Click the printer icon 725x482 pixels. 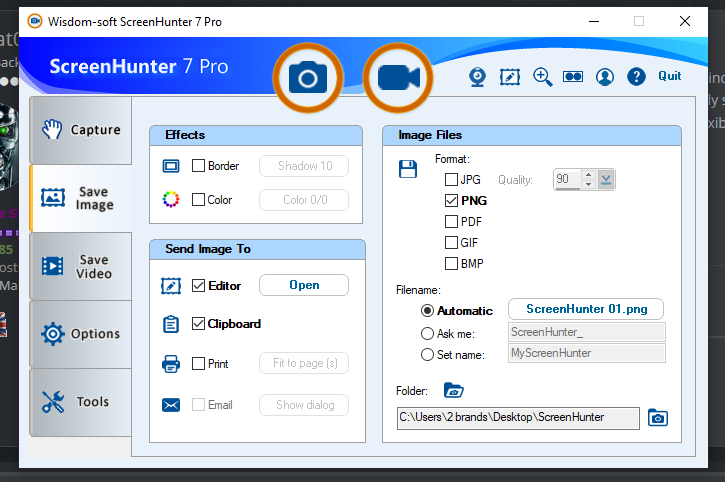pos(171,364)
